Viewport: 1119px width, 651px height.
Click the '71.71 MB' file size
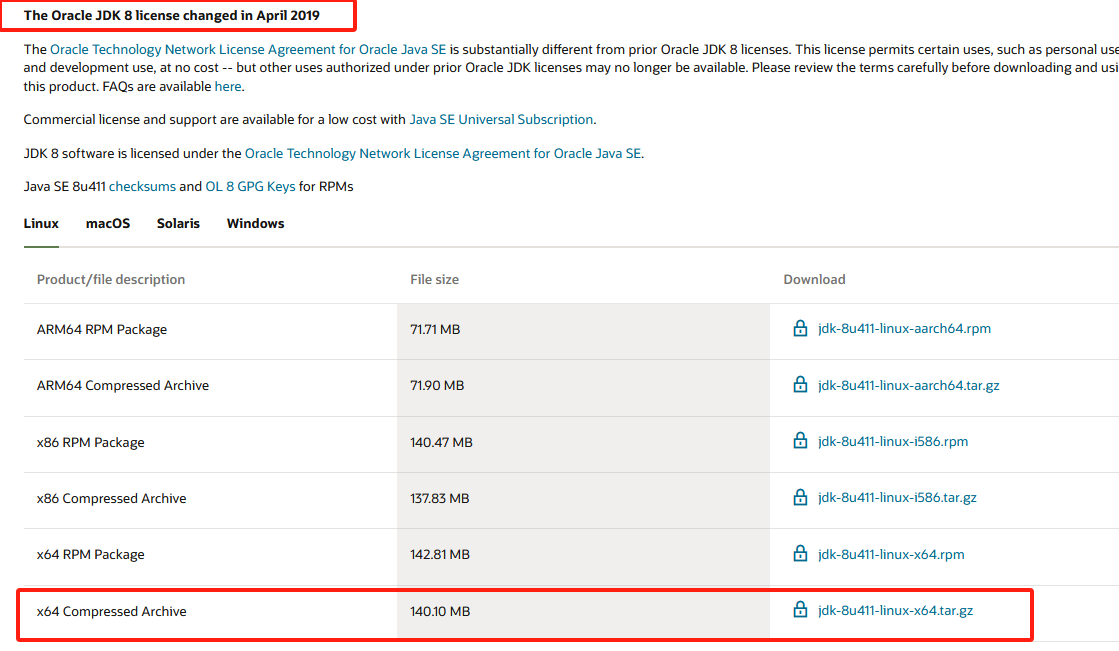tap(435, 329)
